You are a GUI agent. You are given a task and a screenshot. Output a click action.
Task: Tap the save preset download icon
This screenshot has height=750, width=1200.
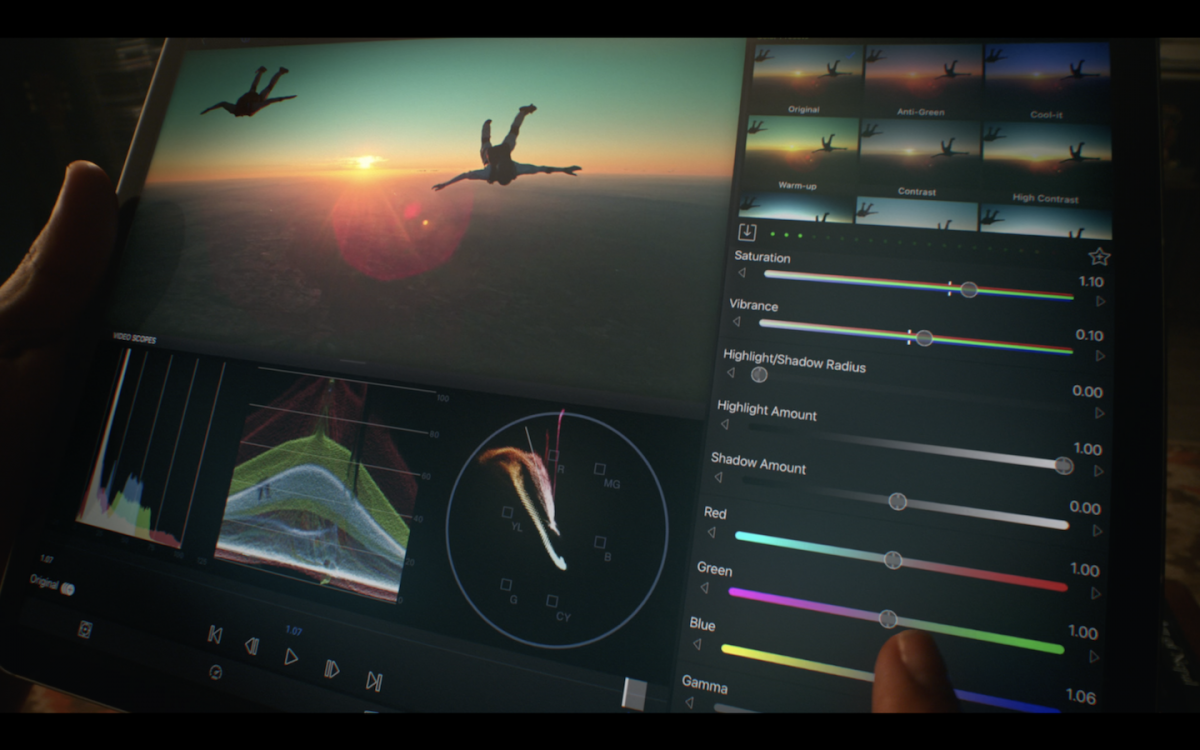tap(746, 232)
